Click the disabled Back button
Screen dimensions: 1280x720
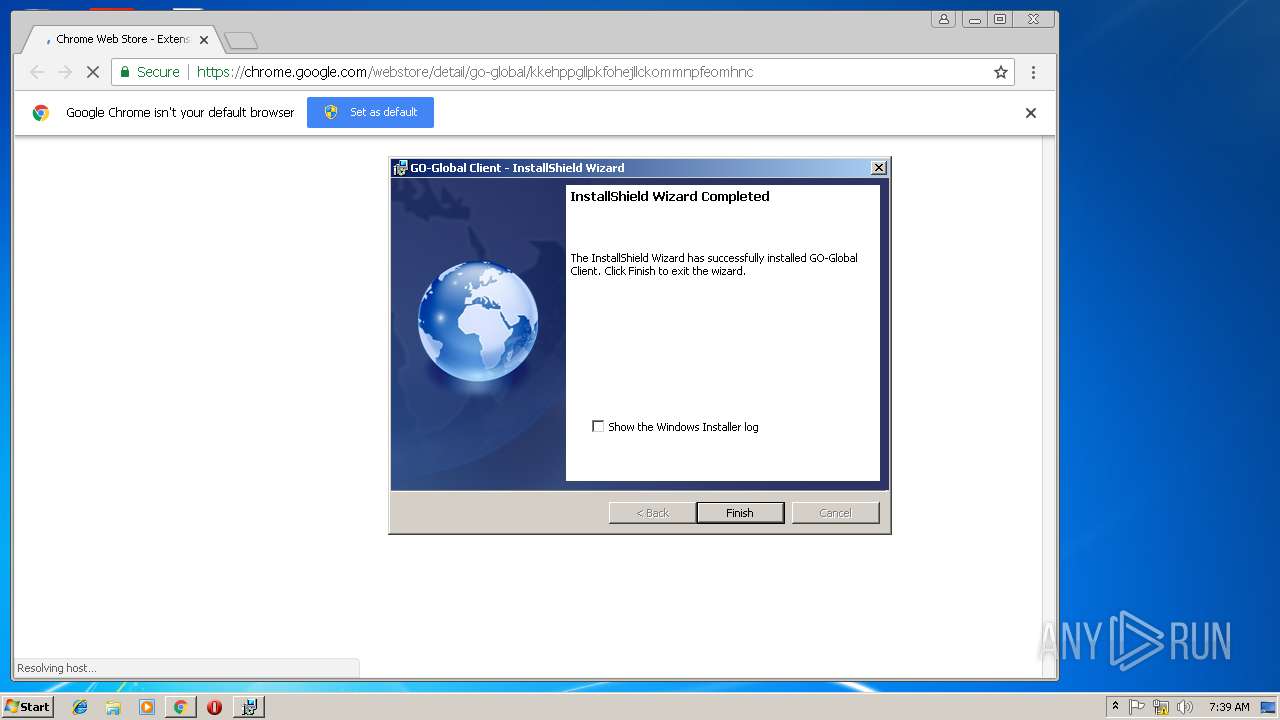coord(652,513)
